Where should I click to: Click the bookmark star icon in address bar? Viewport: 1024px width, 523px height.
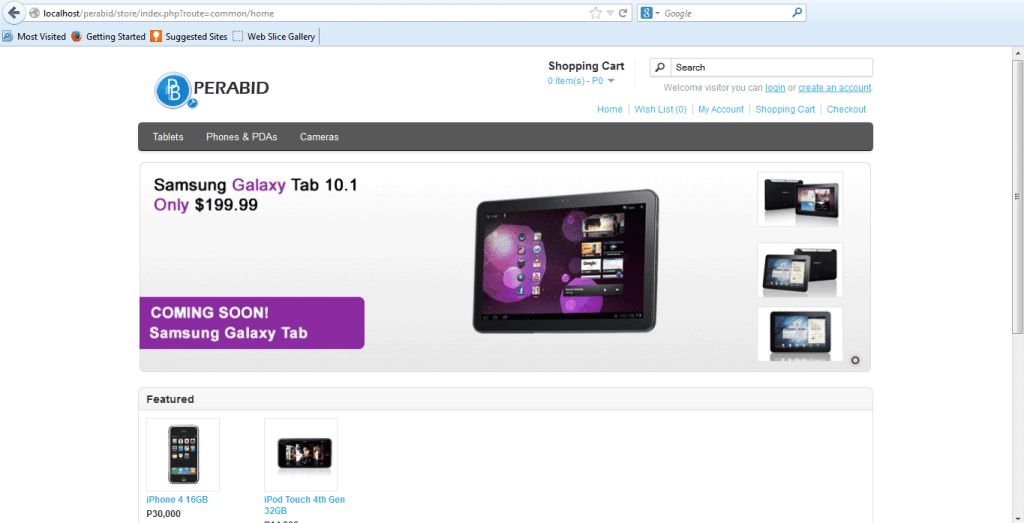coord(596,13)
